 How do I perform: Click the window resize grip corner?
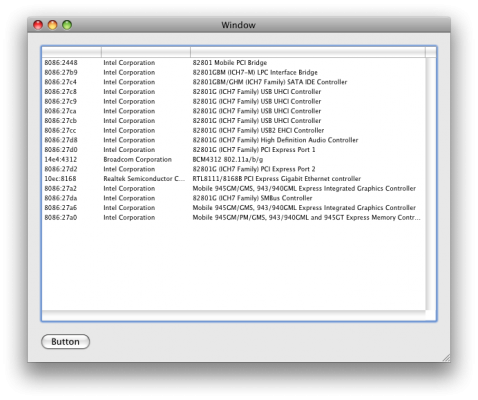446,358
